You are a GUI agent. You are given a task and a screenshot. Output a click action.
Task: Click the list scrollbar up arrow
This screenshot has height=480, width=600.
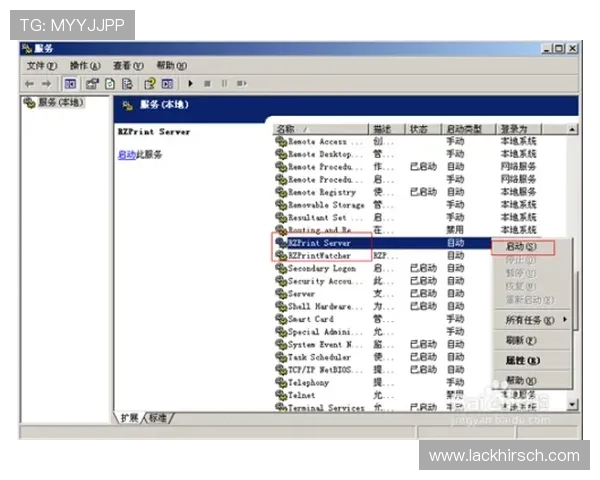pyautogui.click(x=572, y=129)
